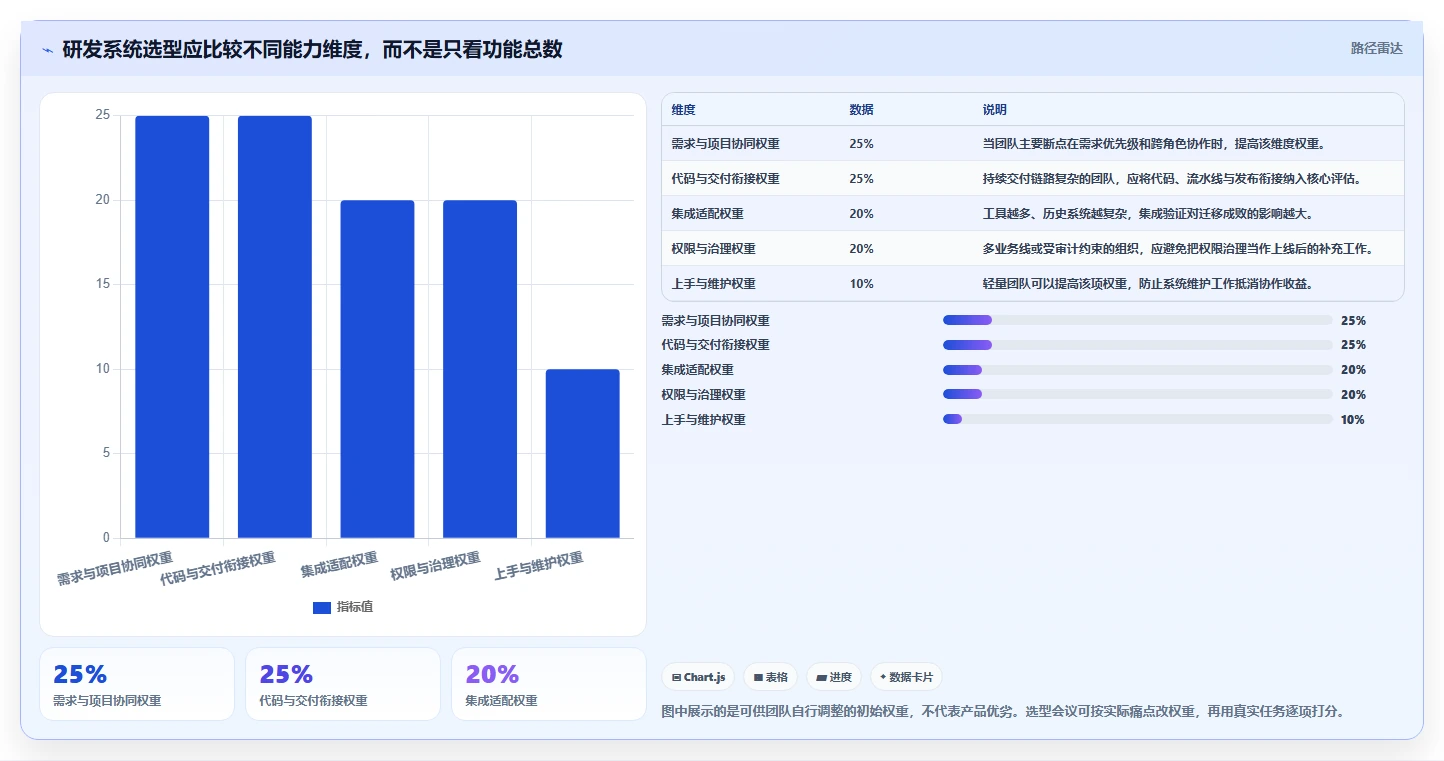This screenshot has height=761, width=1444.
Task: Click 权限与治理权重 cell in the table
Action: (714, 249)
